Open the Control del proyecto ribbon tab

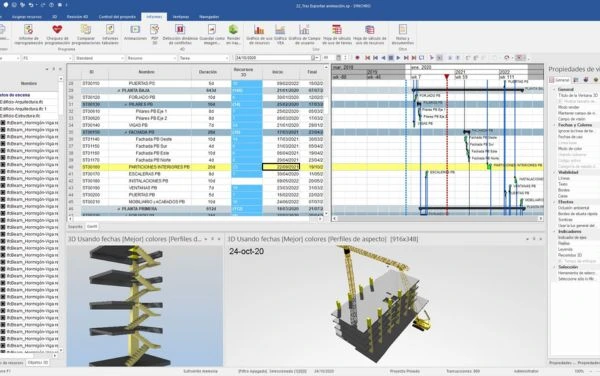coord(117,17)
